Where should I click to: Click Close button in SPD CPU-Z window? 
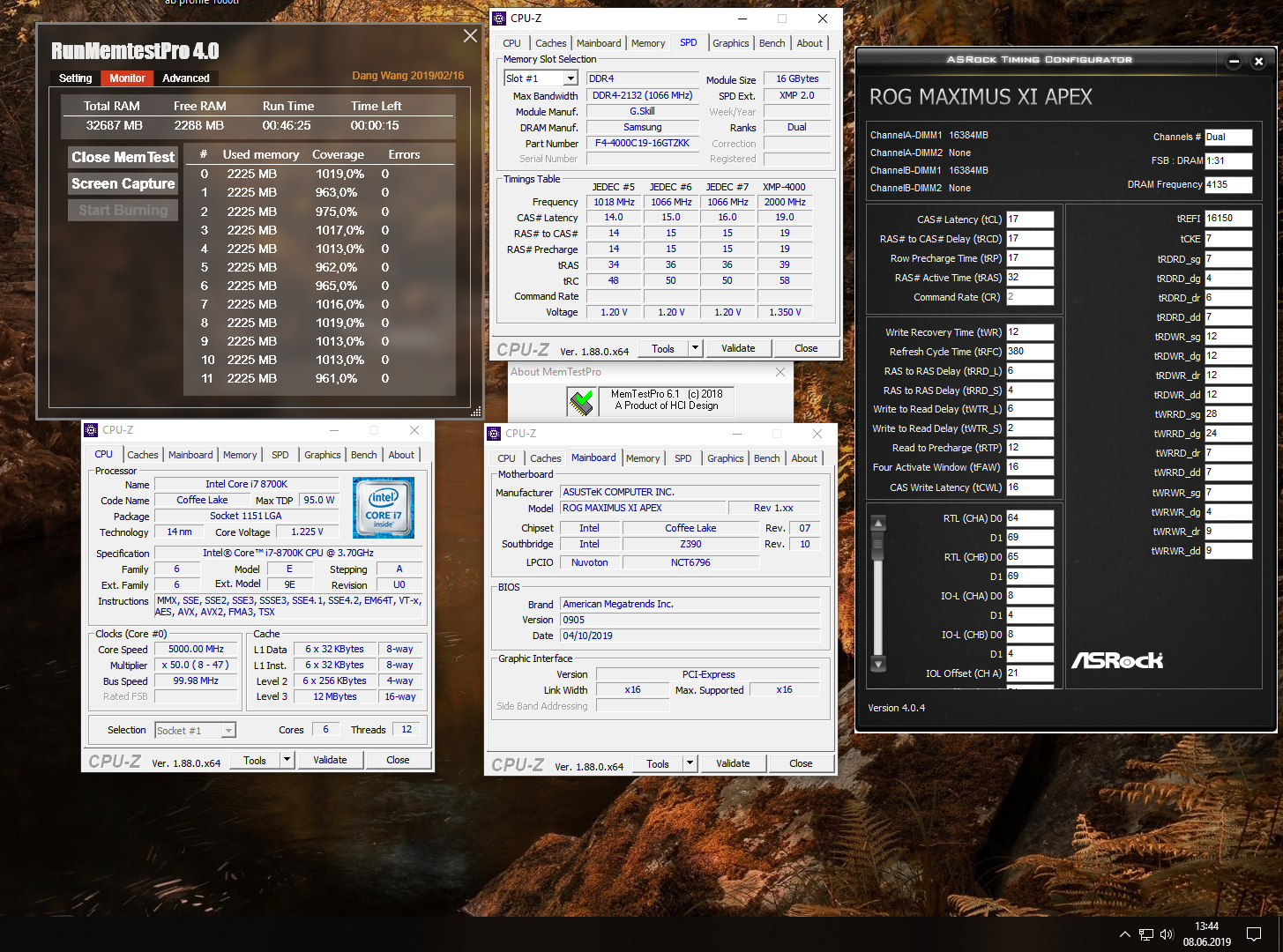(806, 348)
